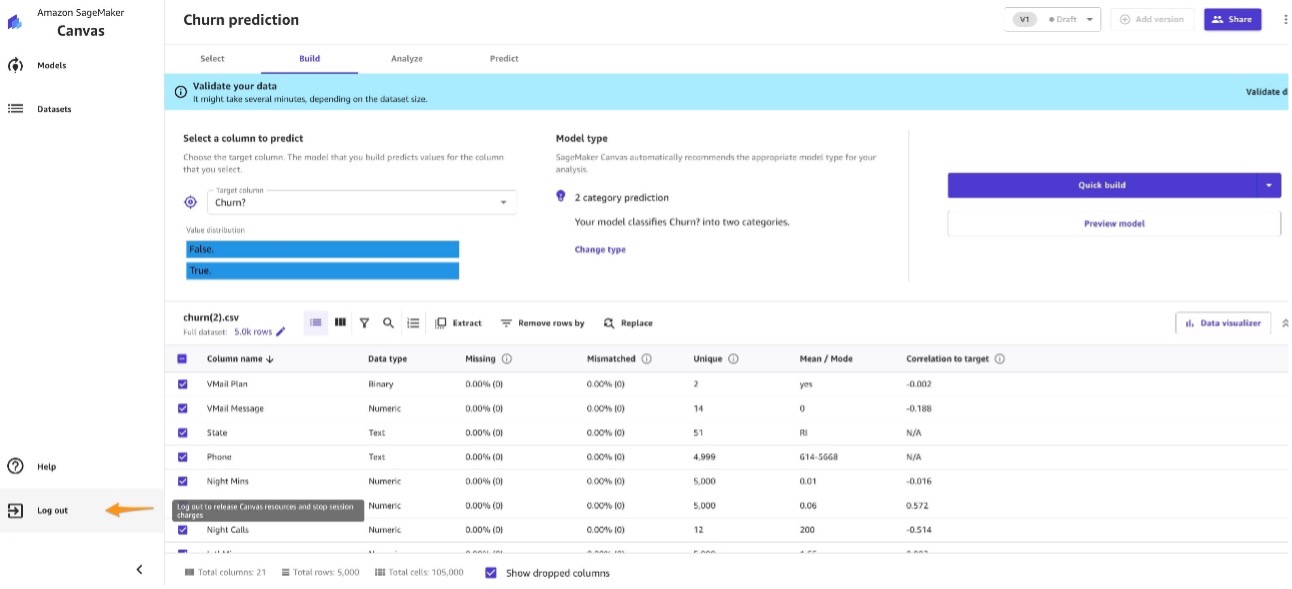Show info about Unique column
Viewport: 1292px width, 589px height.
(x=733, y=359)
